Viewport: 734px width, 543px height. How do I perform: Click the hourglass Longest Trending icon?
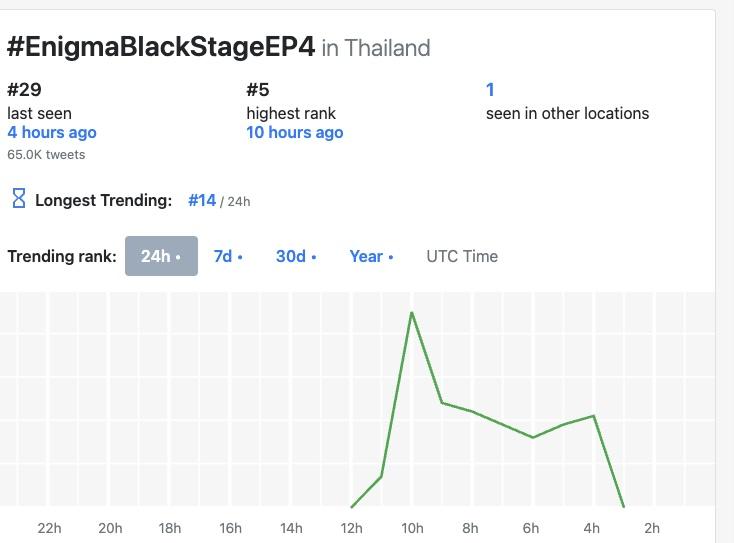tap(19, 198)
